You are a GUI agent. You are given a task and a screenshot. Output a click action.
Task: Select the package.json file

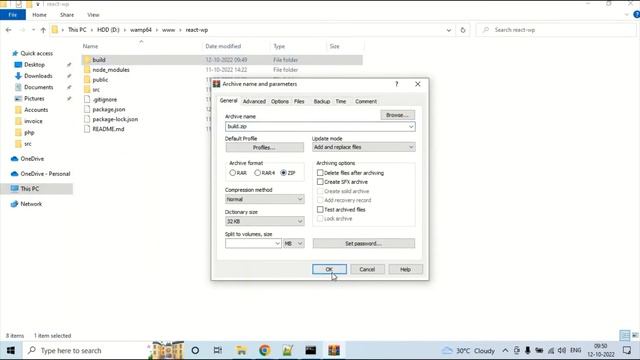[x=109, y=109]
